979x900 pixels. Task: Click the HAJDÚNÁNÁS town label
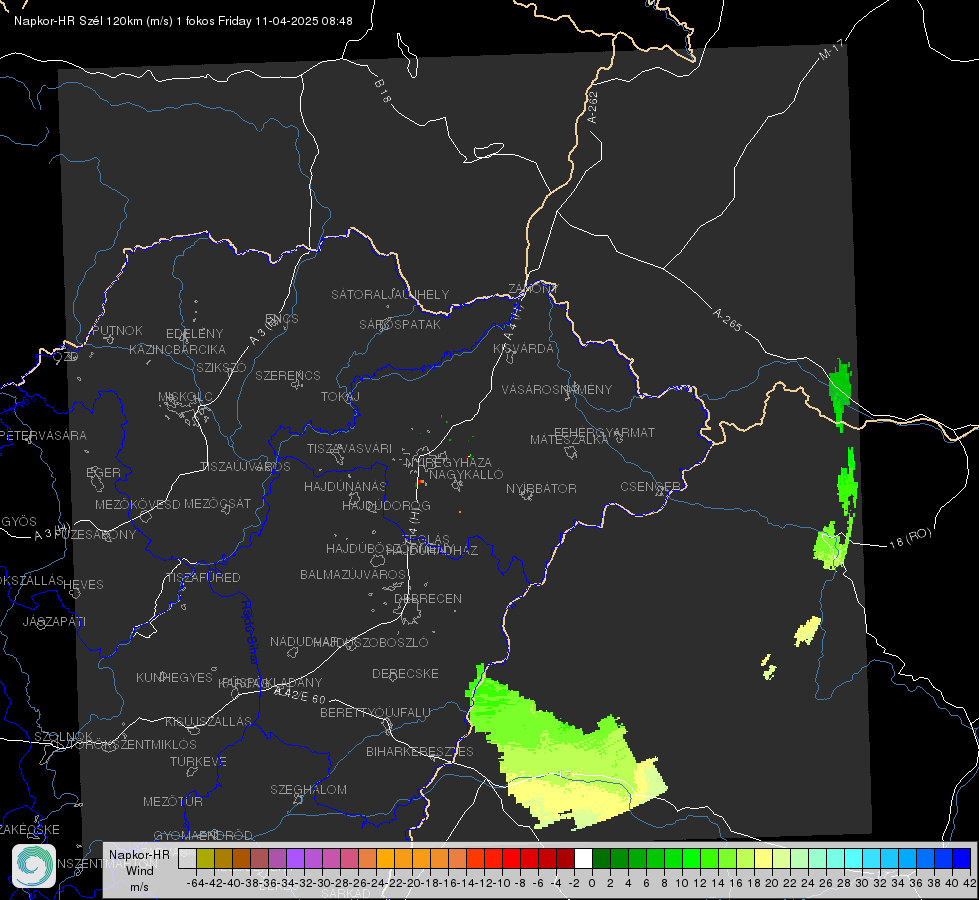(345, 487)
